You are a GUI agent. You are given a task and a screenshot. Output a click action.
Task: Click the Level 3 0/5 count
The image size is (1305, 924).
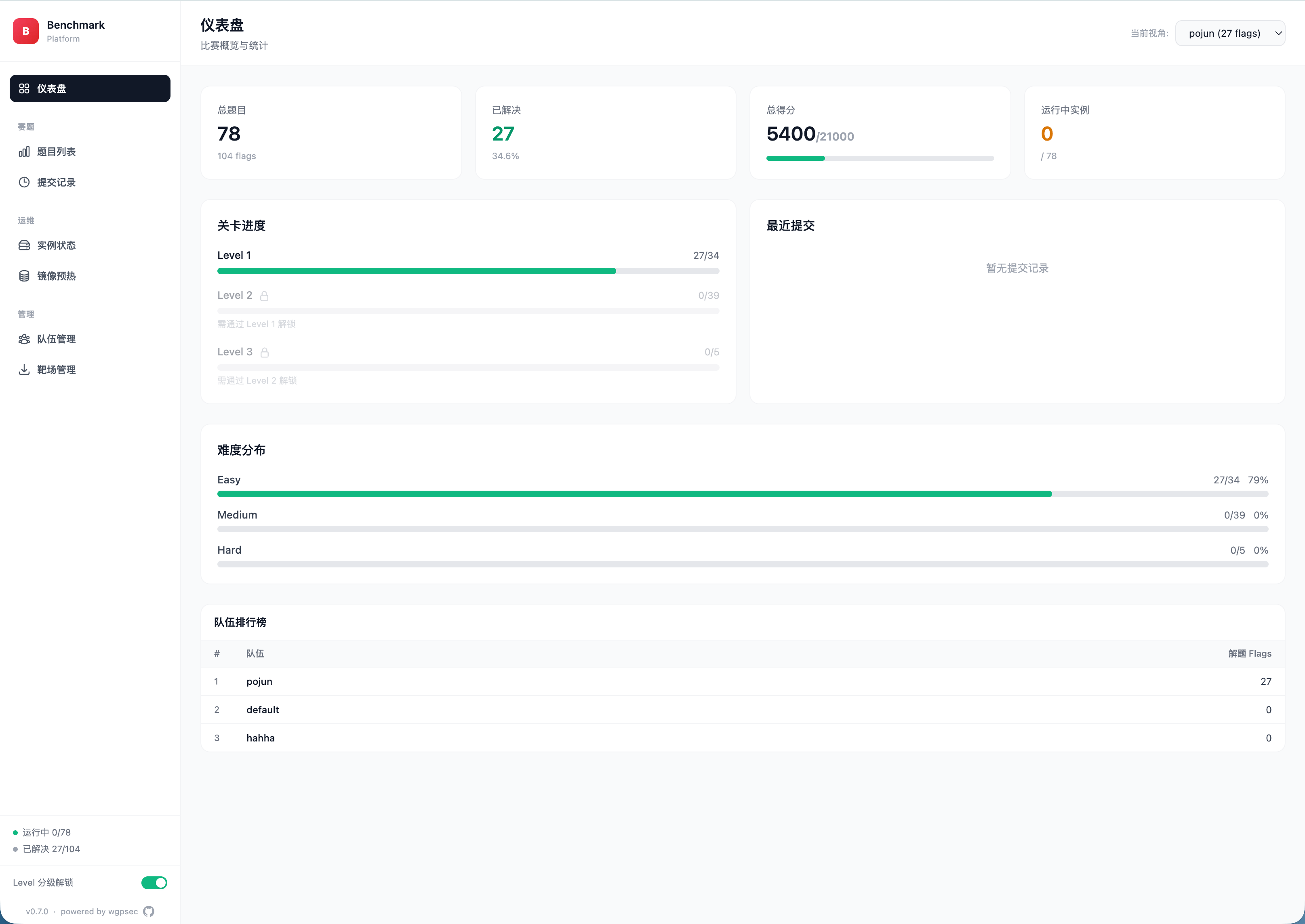click(x=711, y=352)
